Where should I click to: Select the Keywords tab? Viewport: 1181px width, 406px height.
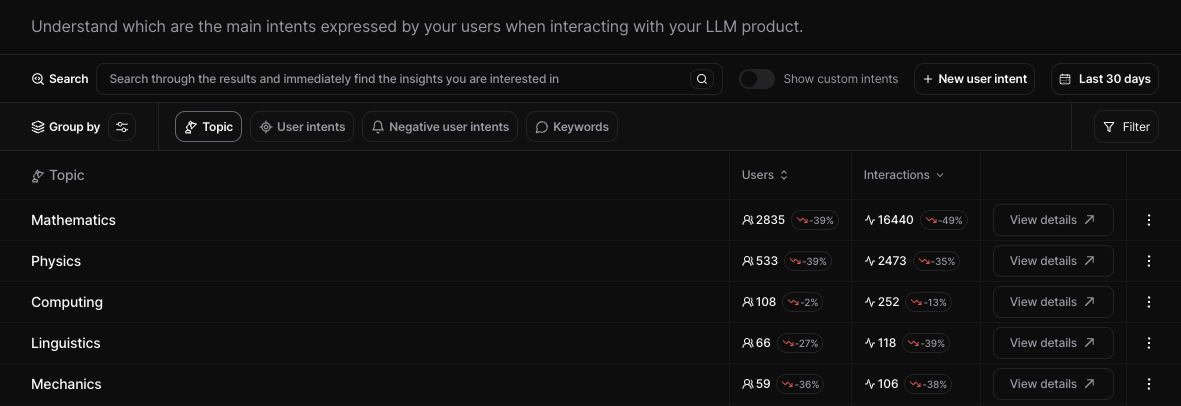[x=572, y=127]
